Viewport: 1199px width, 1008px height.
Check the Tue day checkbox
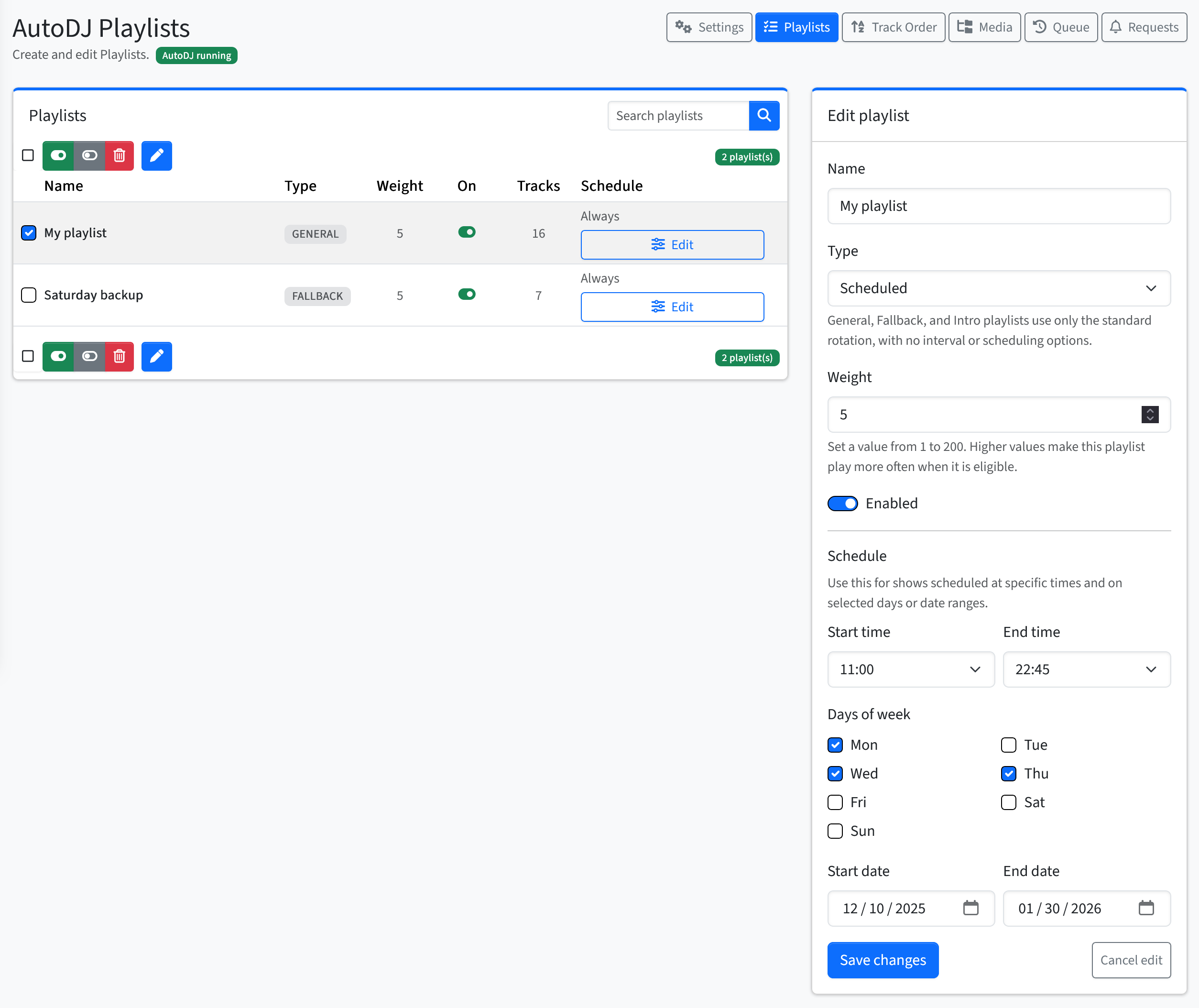(x=1008, y=745)
